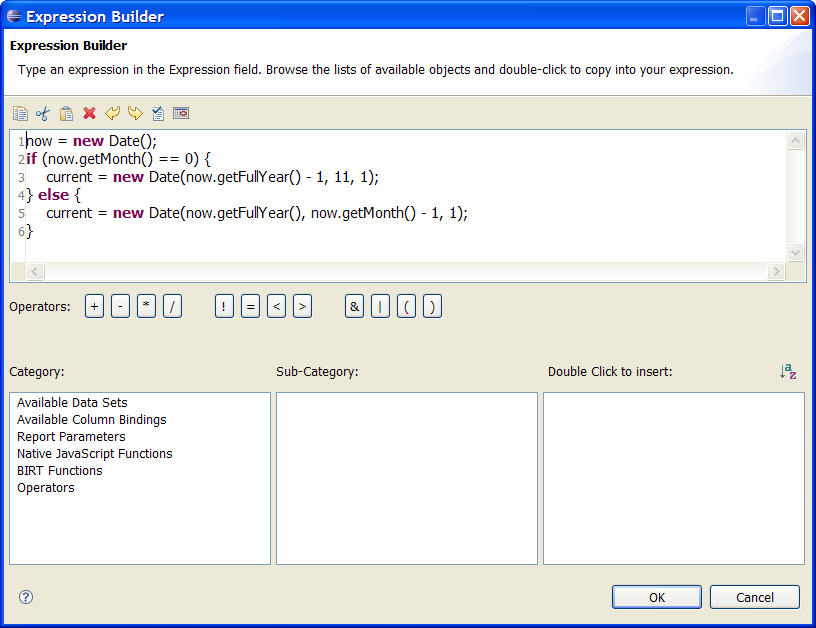The width and height of the screenshot is (816, 628).
Task: Click the rightmost toolbar icon
Action: (x=181, y=113)
